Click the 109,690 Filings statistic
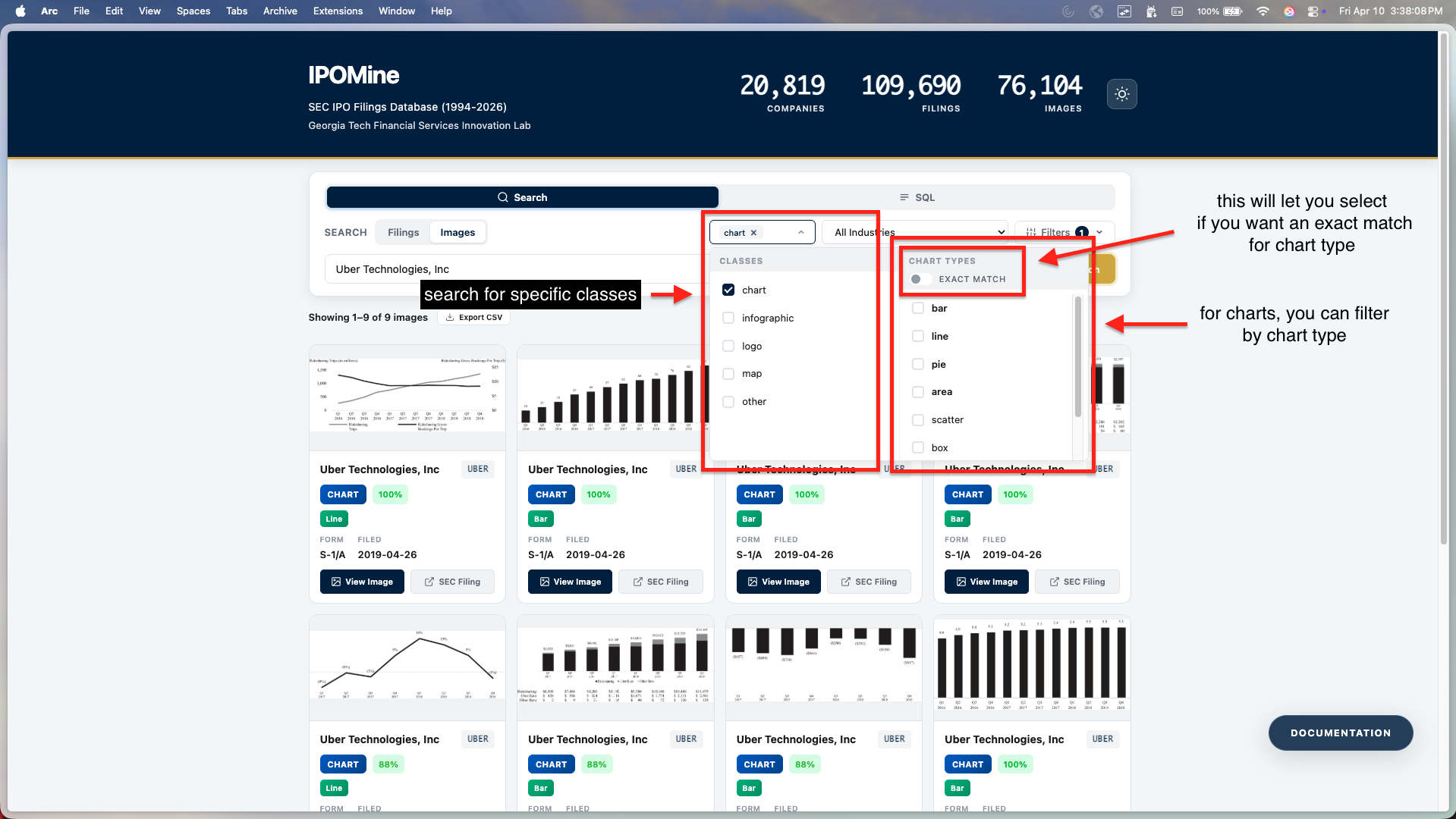The width and height of the screenshot is (1456, 819). click(910, 93)
